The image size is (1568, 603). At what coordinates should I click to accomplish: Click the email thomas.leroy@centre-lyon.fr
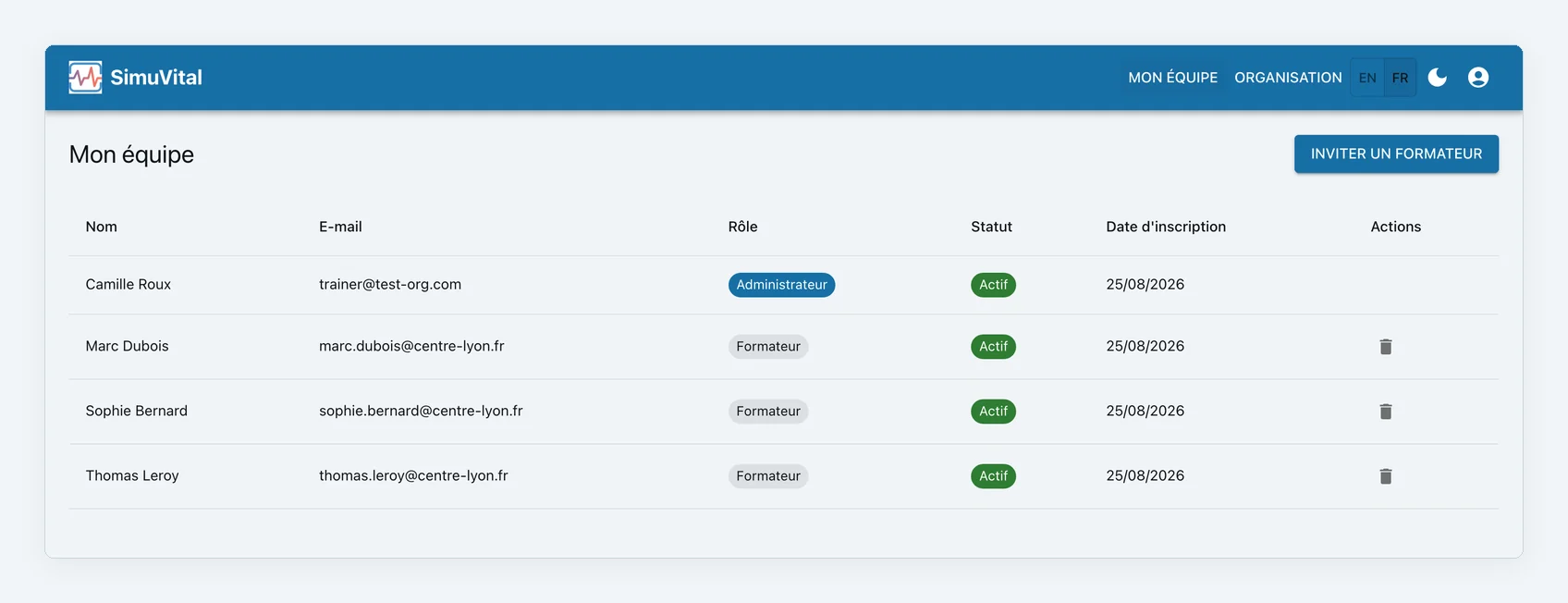413,475
